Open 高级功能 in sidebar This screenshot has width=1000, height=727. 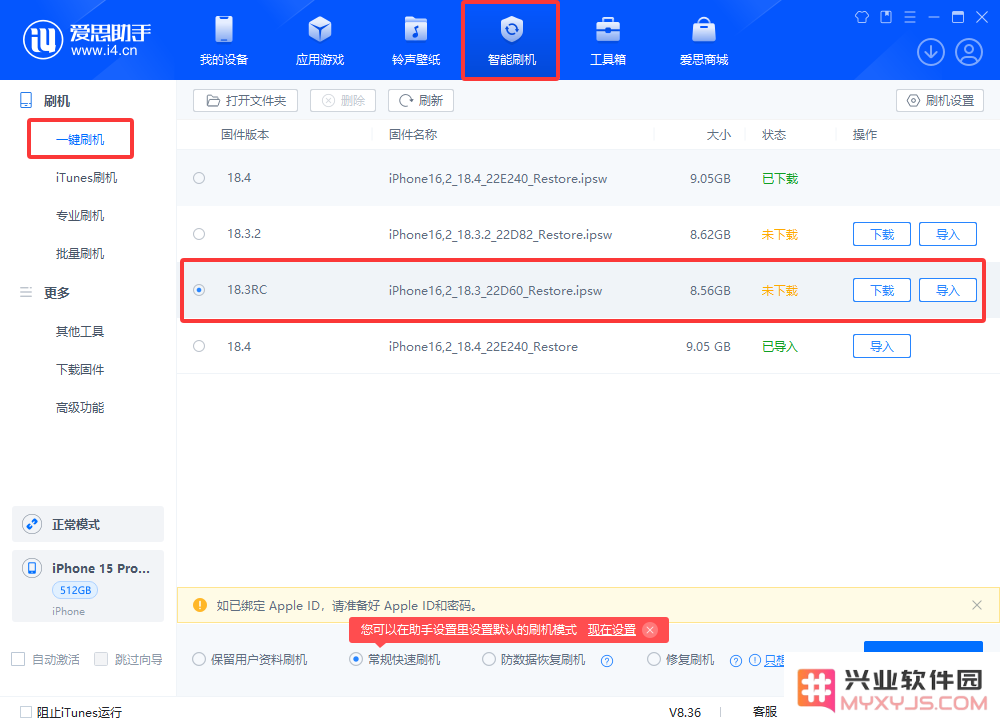pos(80,408)
